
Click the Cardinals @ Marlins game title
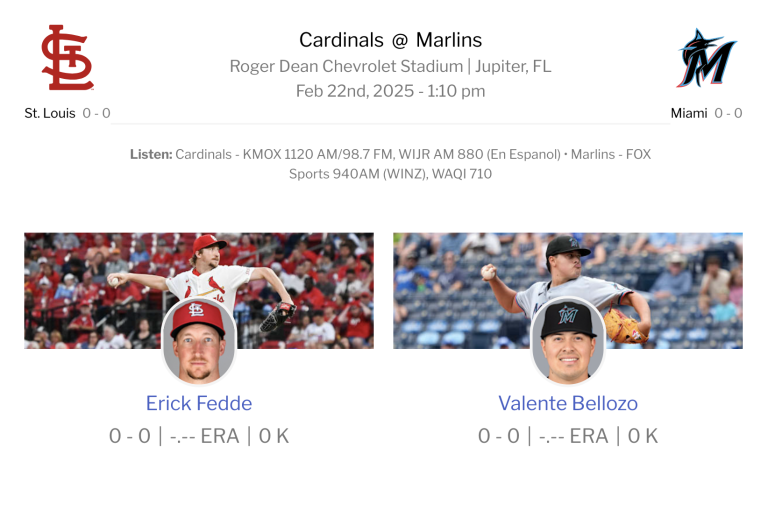[390, 40]
